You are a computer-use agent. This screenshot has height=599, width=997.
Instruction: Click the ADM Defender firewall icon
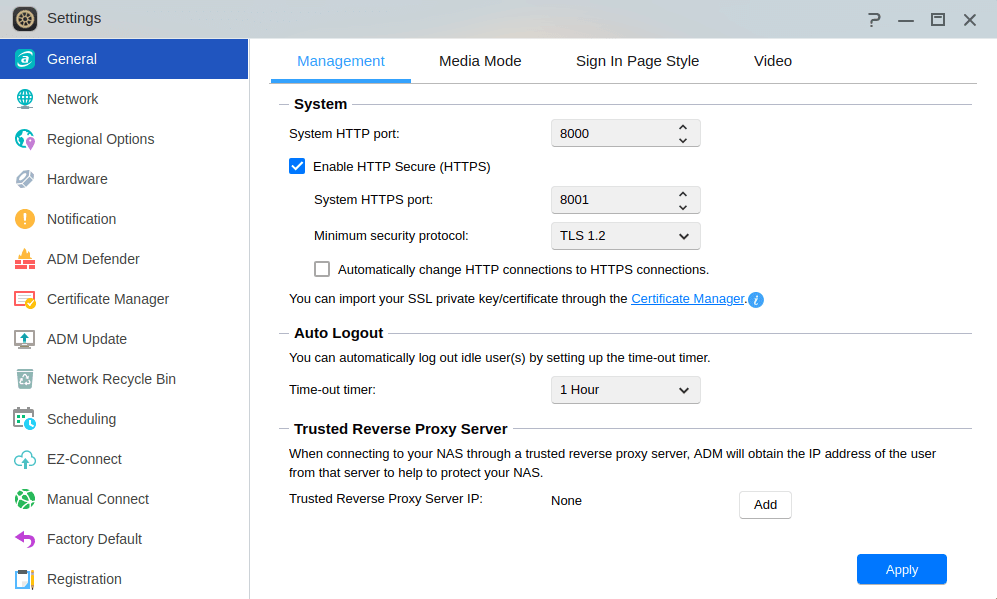click(x=25, y=259)
